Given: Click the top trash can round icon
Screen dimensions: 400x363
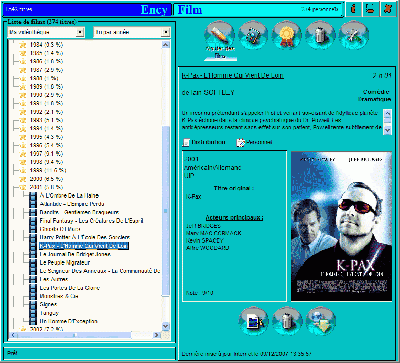Looking at the screenshot, I should point(320,35).
